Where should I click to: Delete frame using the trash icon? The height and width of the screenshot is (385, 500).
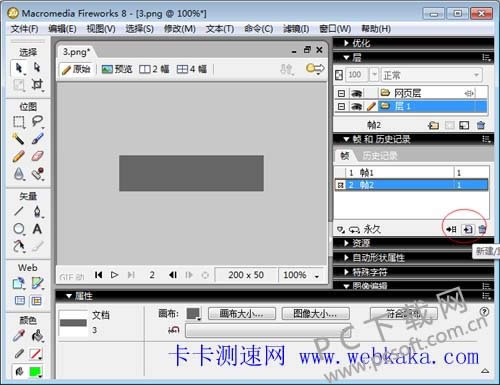482,229
